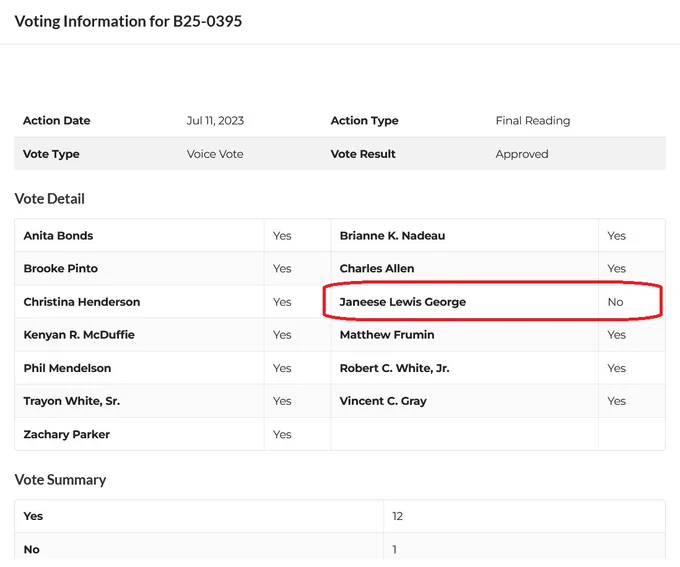Image resolution: width=680 pixels, height=567 pixels.
Task: Click the 'Jul 11, 2023' date value
Action: 215,121
